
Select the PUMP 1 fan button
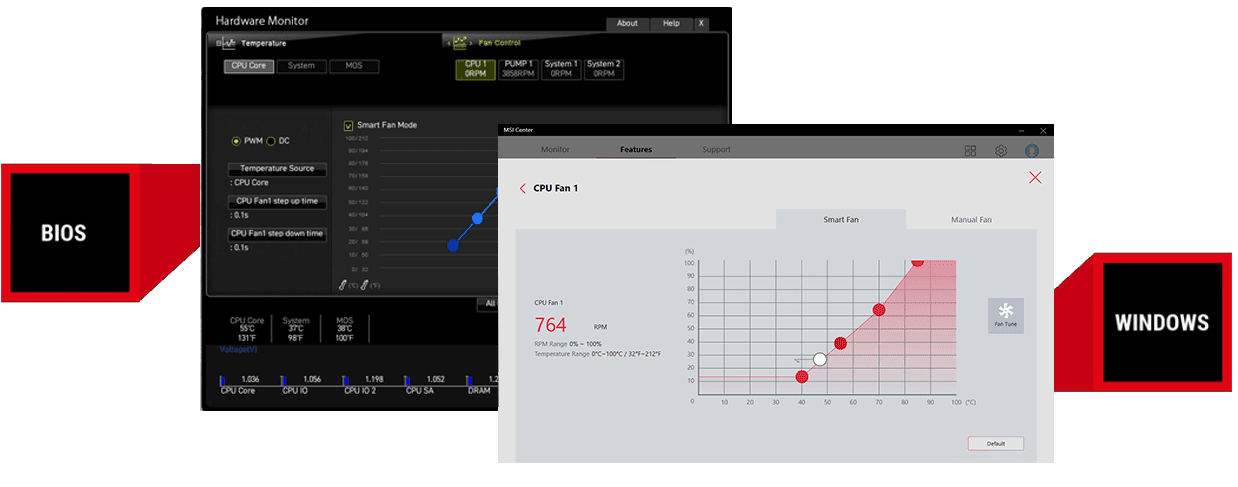(x=518, y=69)
